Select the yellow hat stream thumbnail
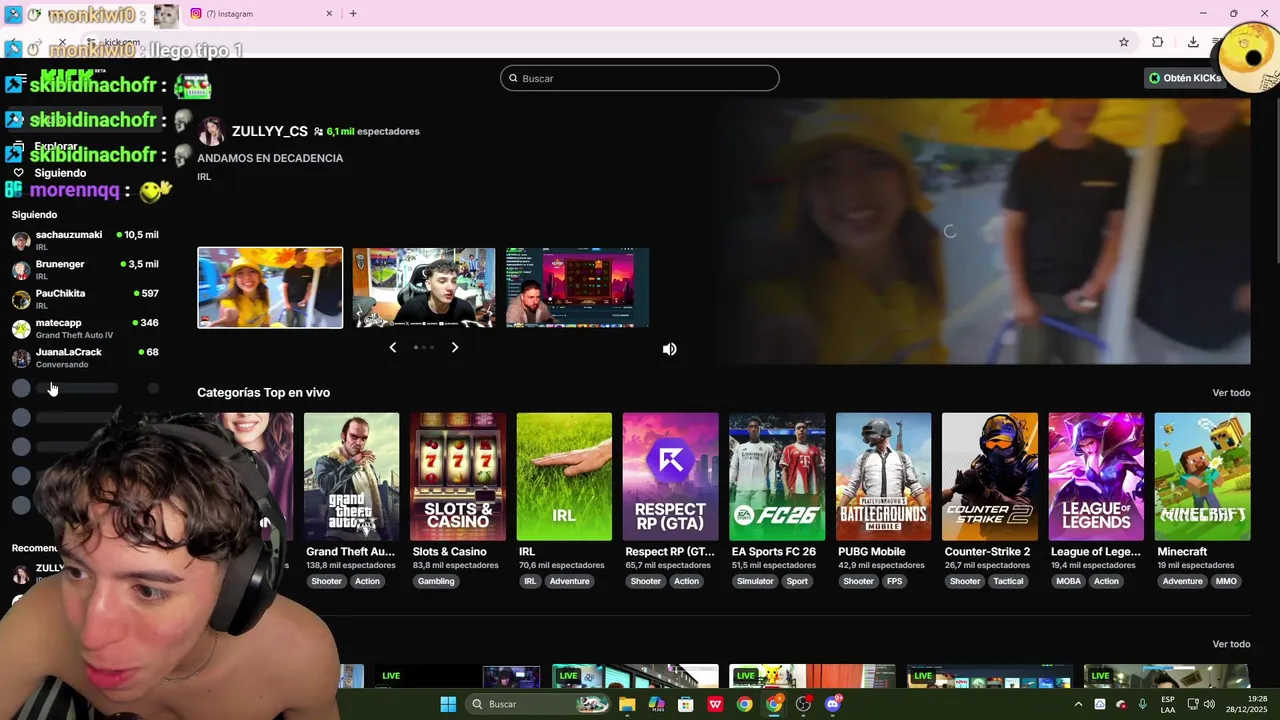 (x=270, y=288)
